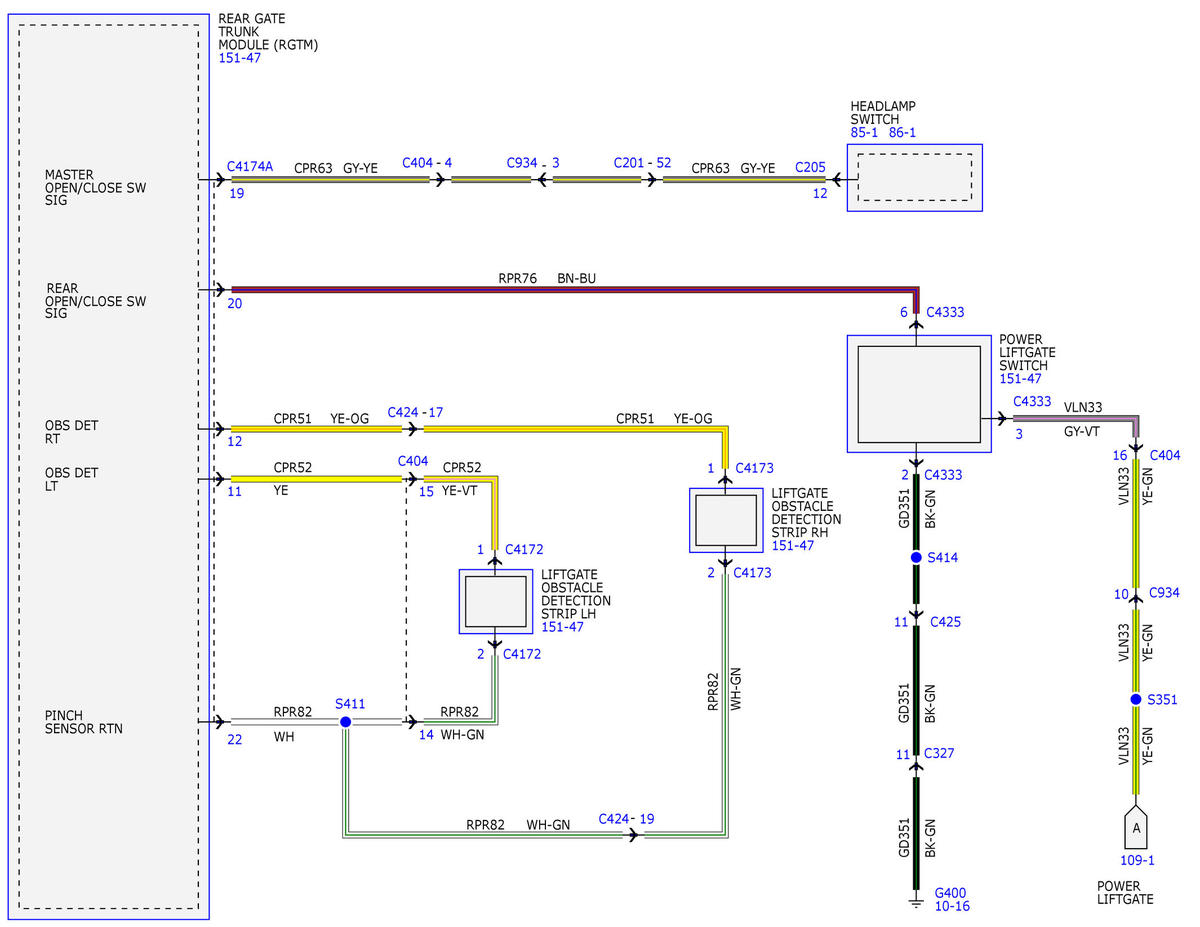This screenshot has height=927, width=1200.
Task: Select the C201 - 52 connector label
Action: click(642, 162)
